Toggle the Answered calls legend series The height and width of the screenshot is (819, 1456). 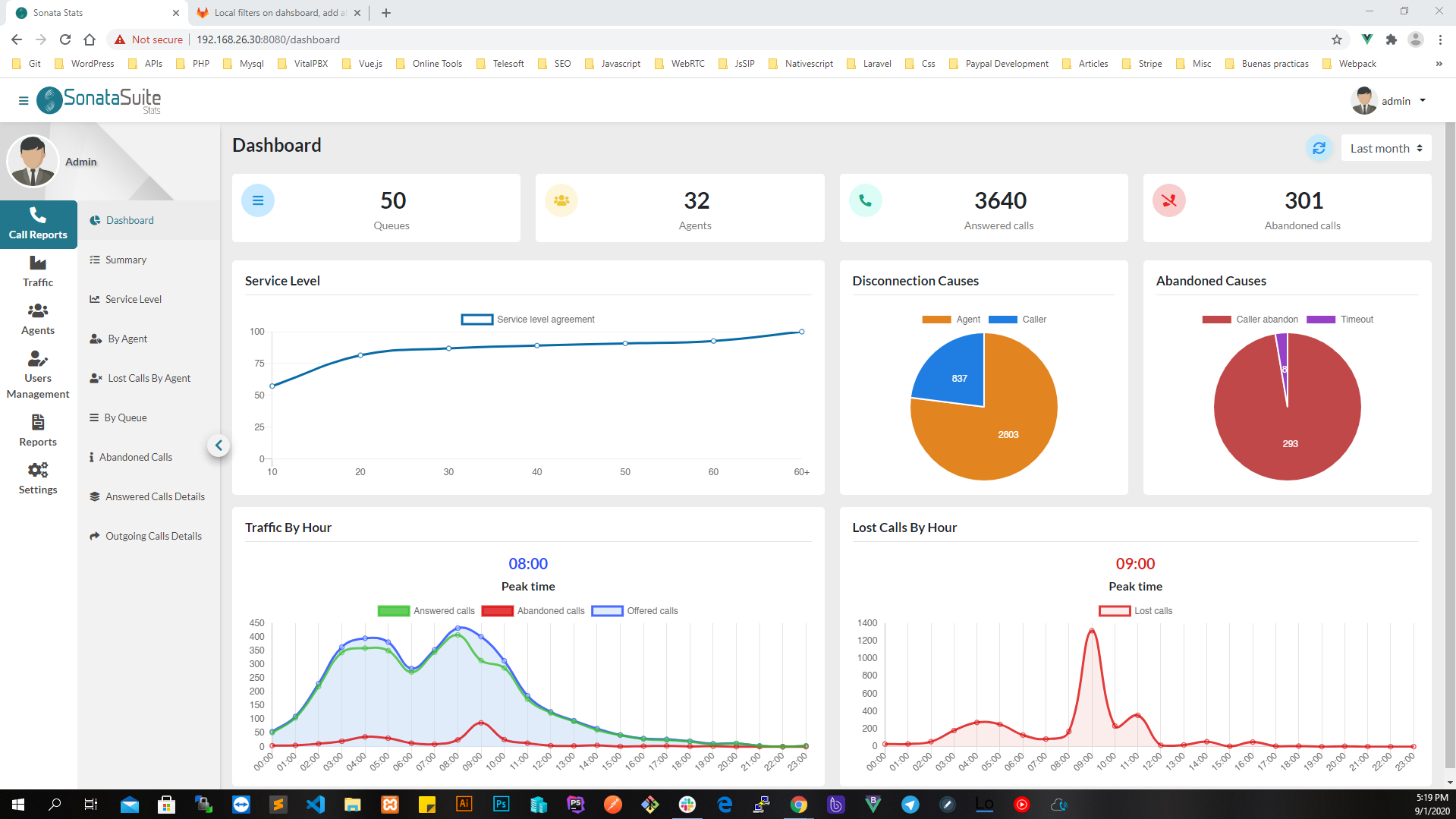click(x=426, y=611)
